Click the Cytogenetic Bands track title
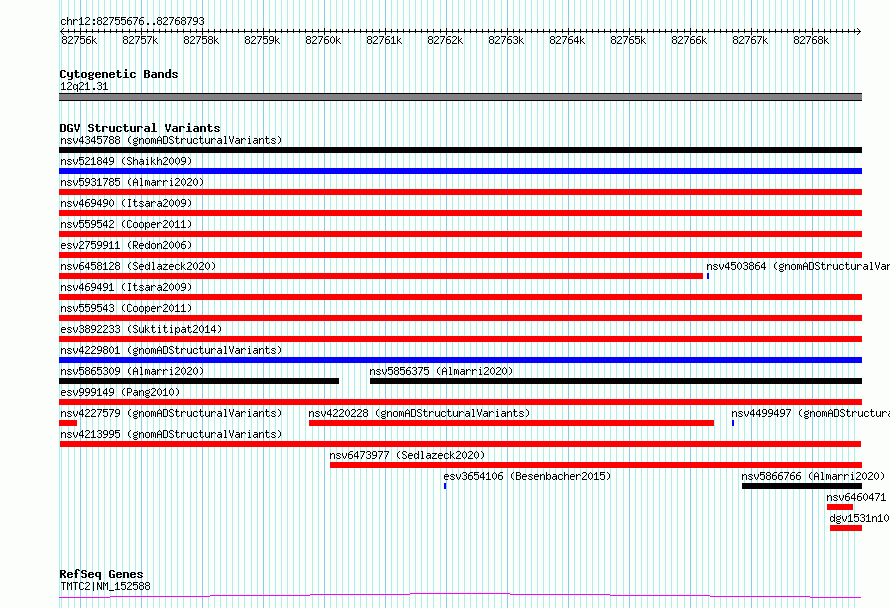 click(x=119, y=74)
